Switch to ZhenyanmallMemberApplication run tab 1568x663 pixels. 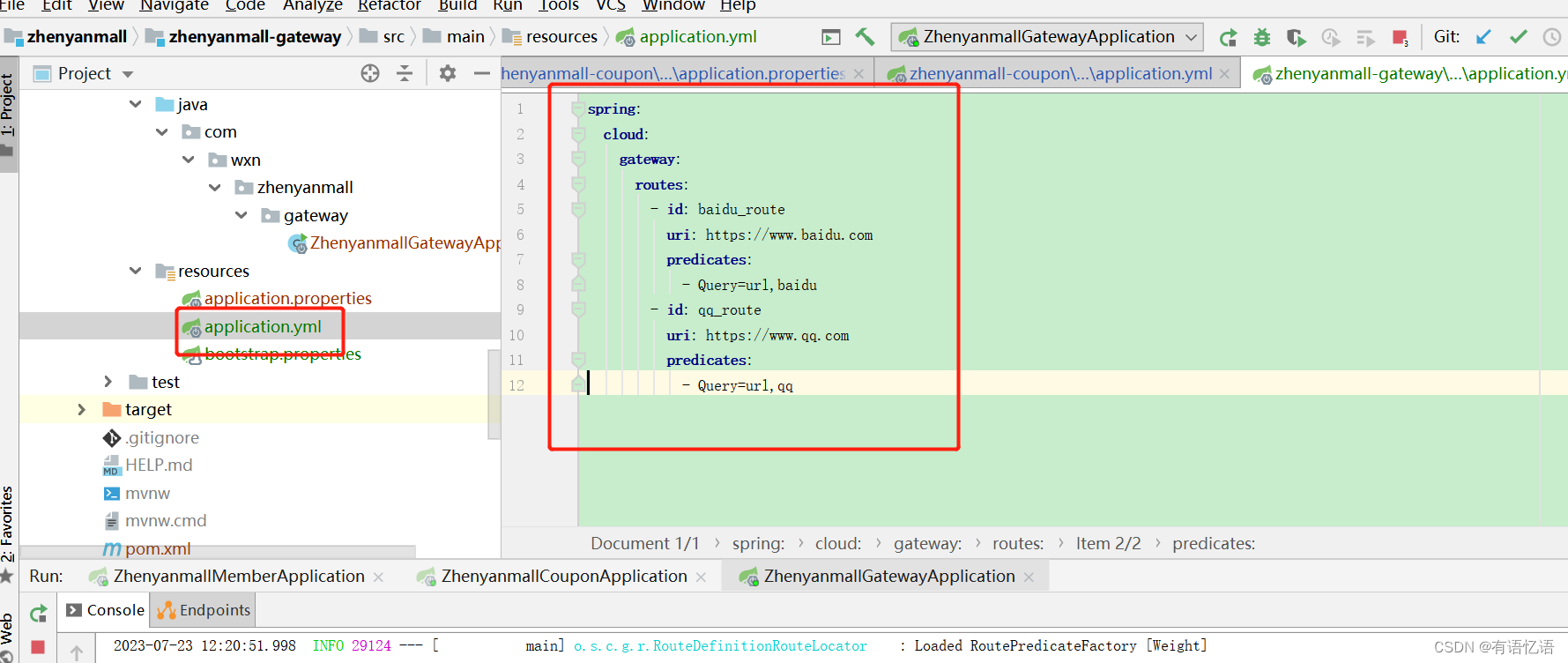tap(239, 577)
